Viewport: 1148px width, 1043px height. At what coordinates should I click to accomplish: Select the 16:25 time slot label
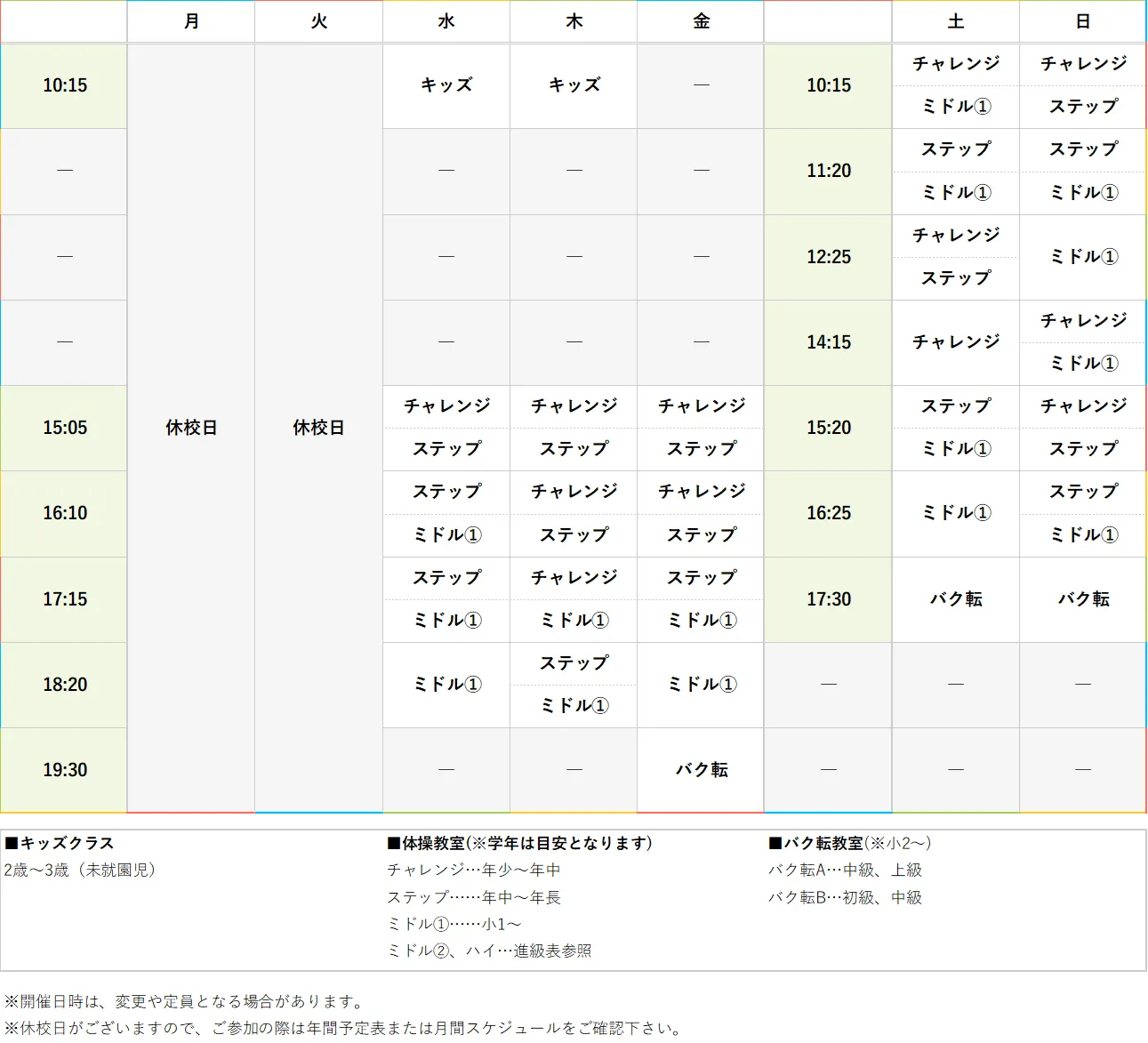[x=827, y=513]
